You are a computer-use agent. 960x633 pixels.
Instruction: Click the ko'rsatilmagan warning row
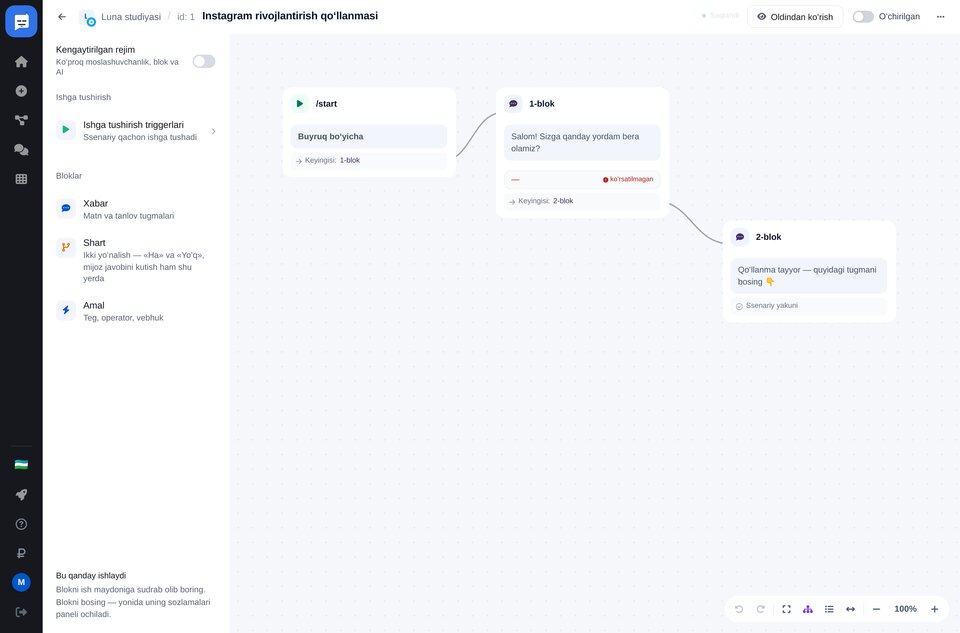click(582, 179)
